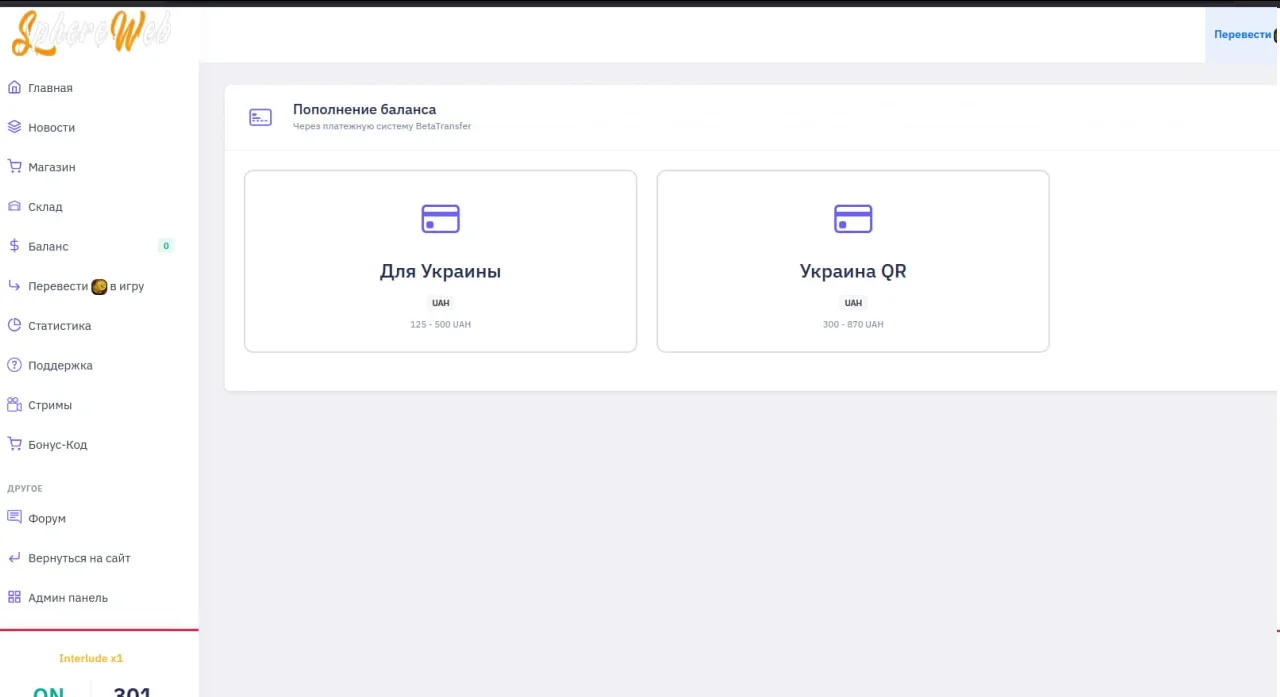Click the pie chart icon for Статистика

click(x=14, y=326)
